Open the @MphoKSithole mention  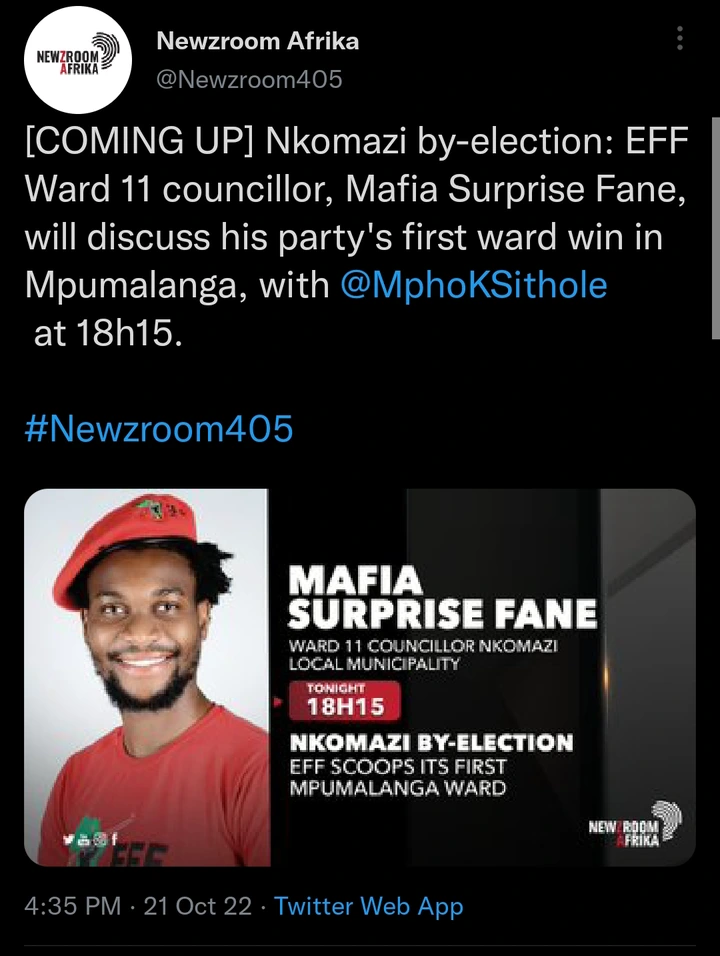pos(474,285)
